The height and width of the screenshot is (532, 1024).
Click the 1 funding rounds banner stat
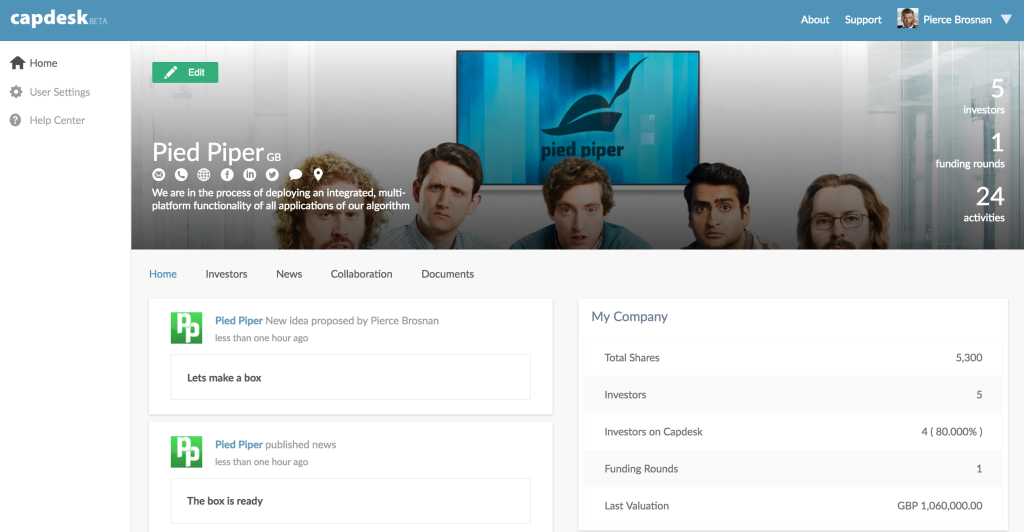click(x=970, y=151)
